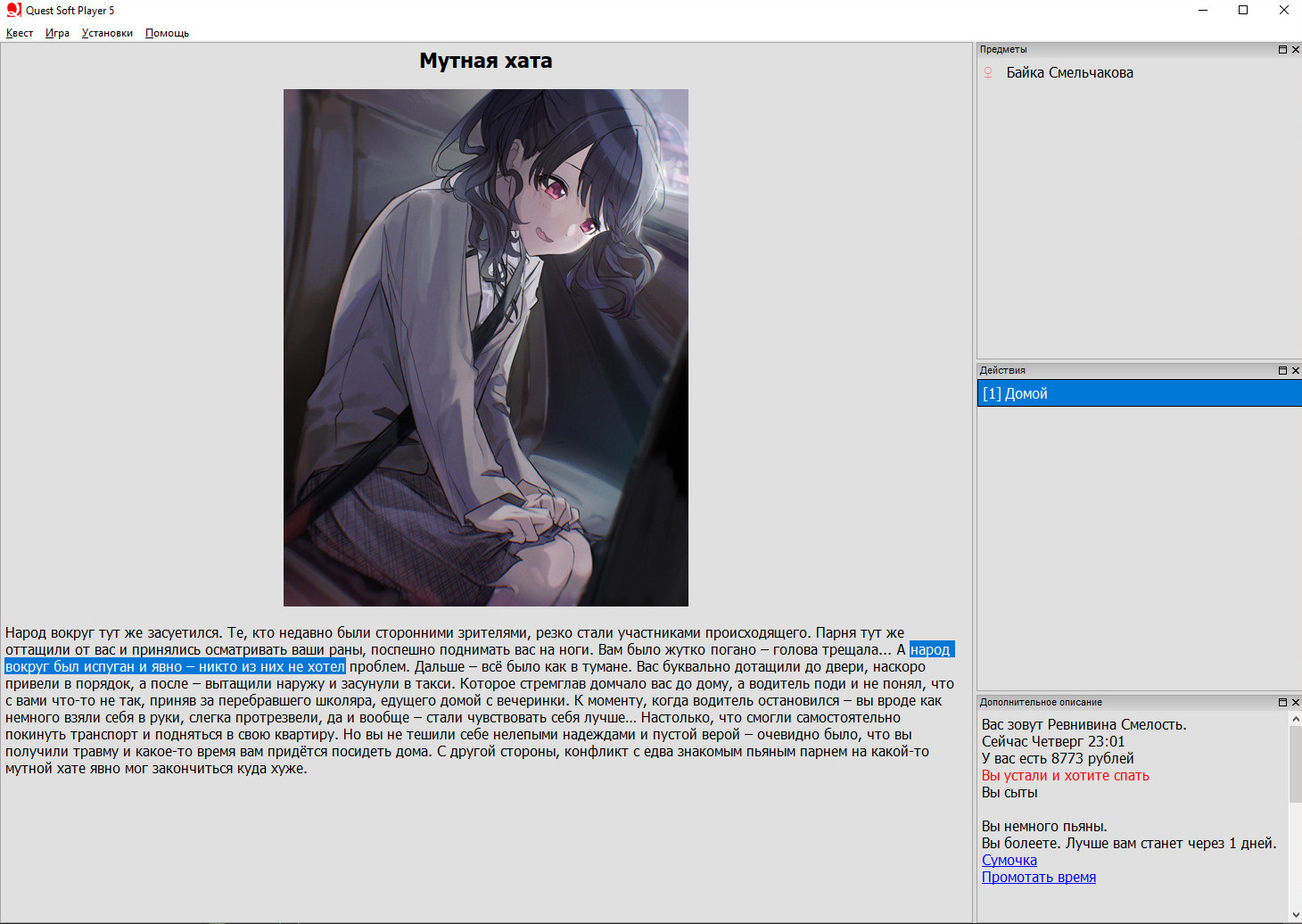Click the scroll-down arrow in the description panel

[x=1295, y=915]
